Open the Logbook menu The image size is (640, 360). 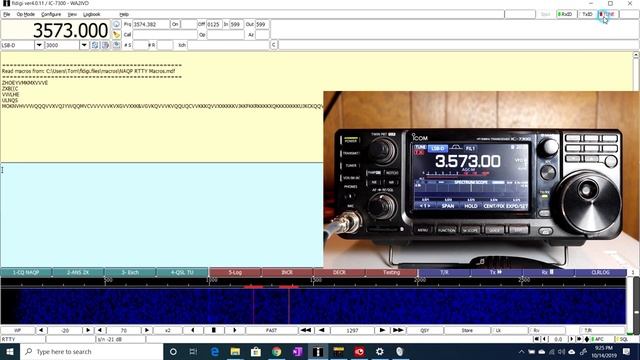click(91, 14)
